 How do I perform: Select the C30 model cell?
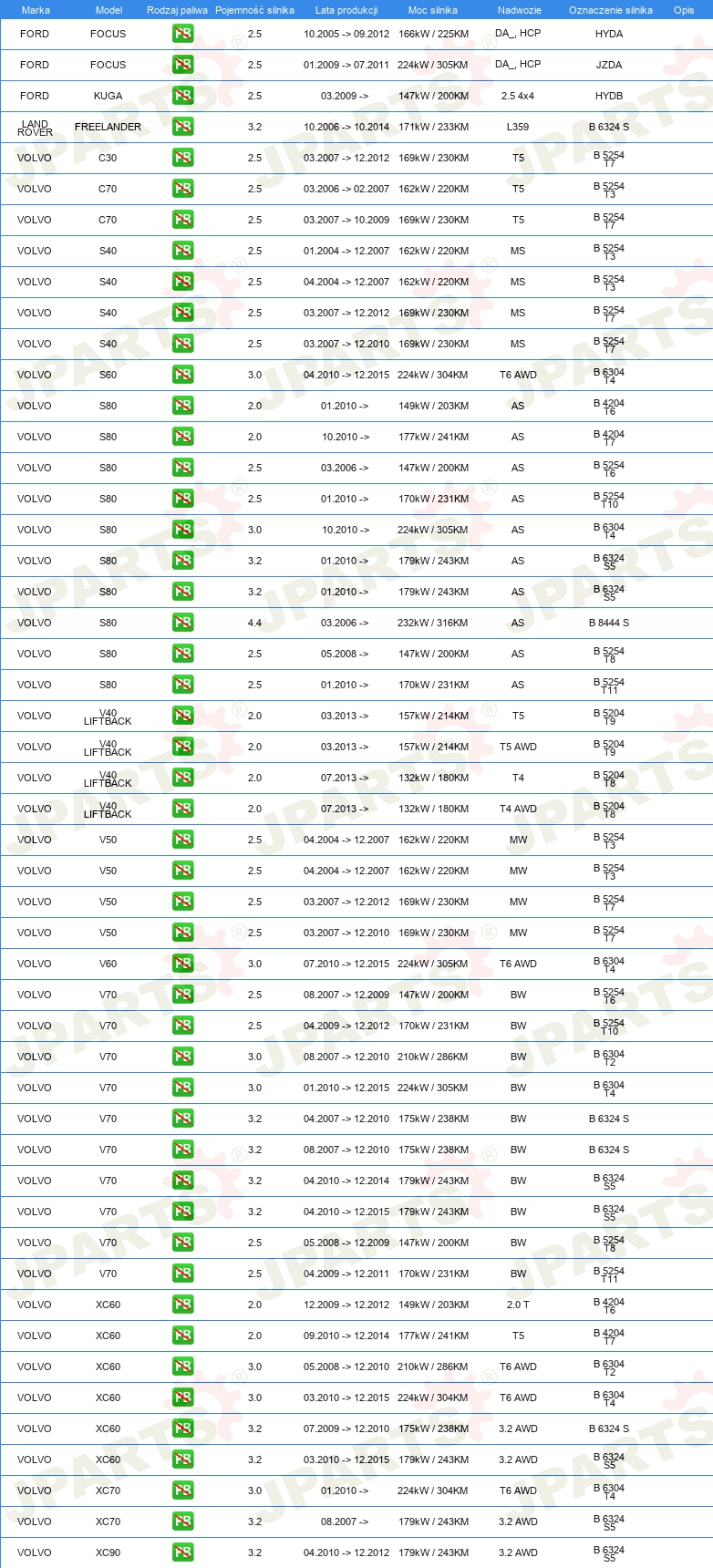(108, 158)
